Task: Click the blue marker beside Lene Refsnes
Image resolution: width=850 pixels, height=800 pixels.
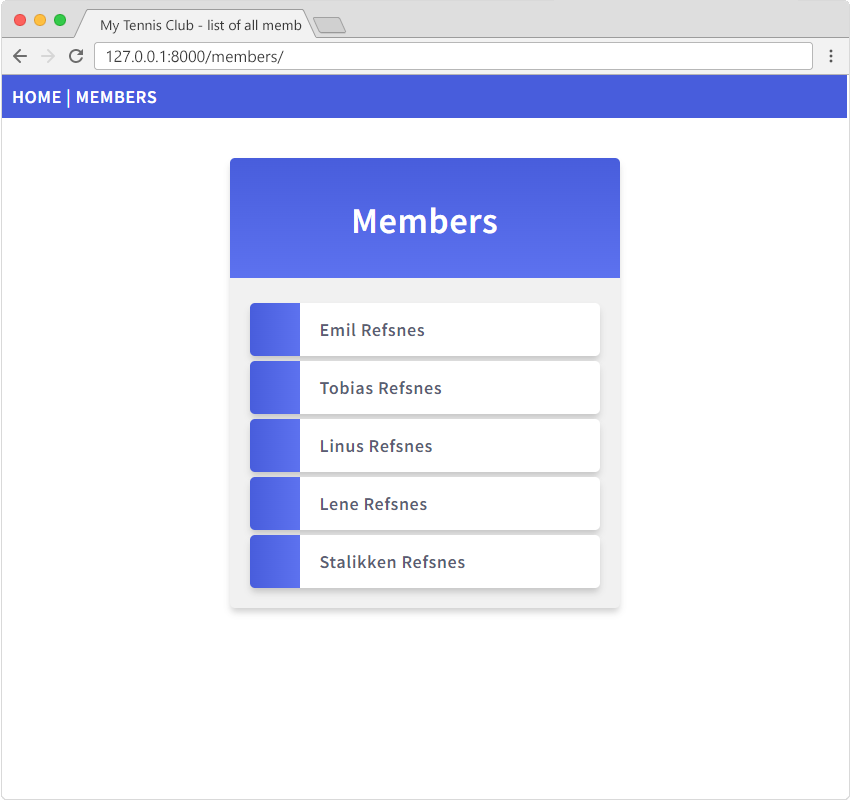Action: pos(274,503)
